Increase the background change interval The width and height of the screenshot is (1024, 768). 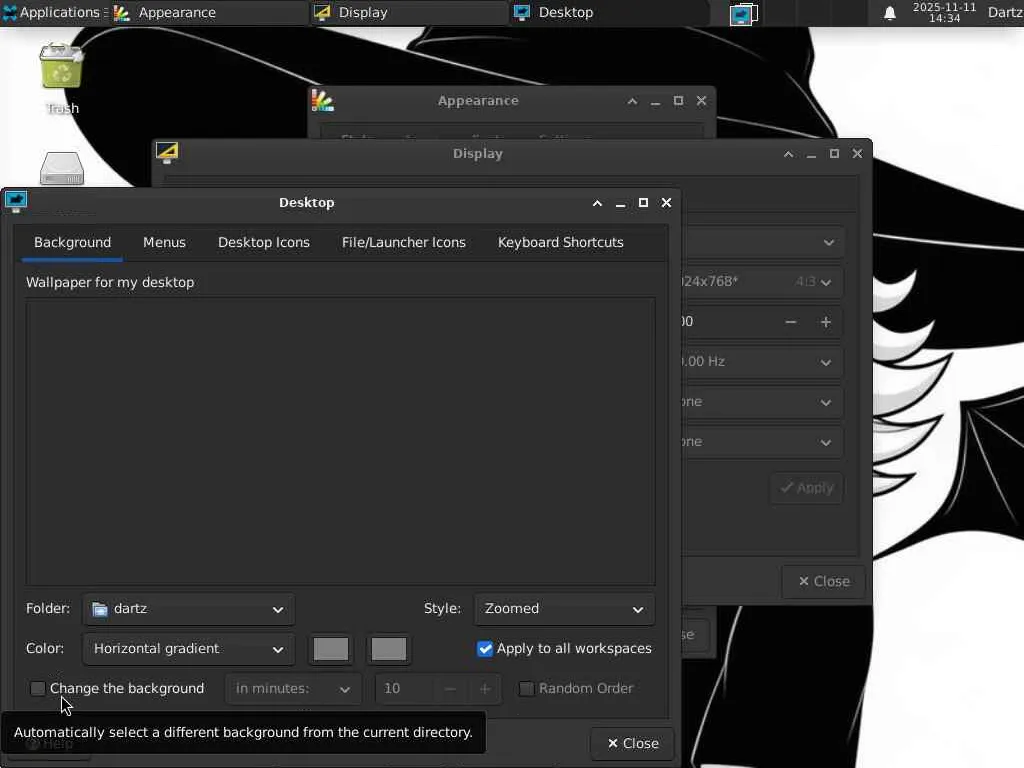click(x=485, y=689)
